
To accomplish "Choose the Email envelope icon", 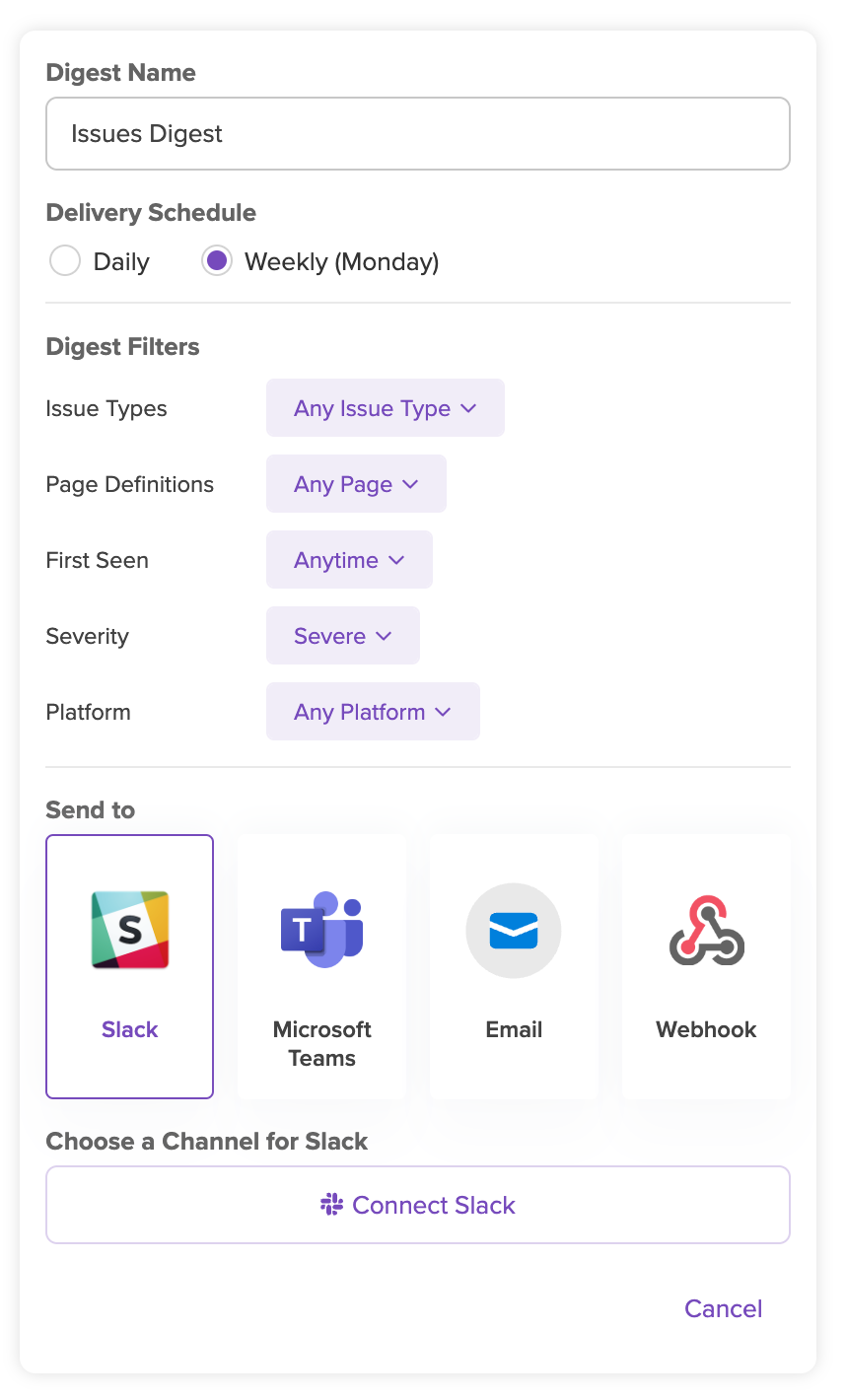I will coord(514,931).
